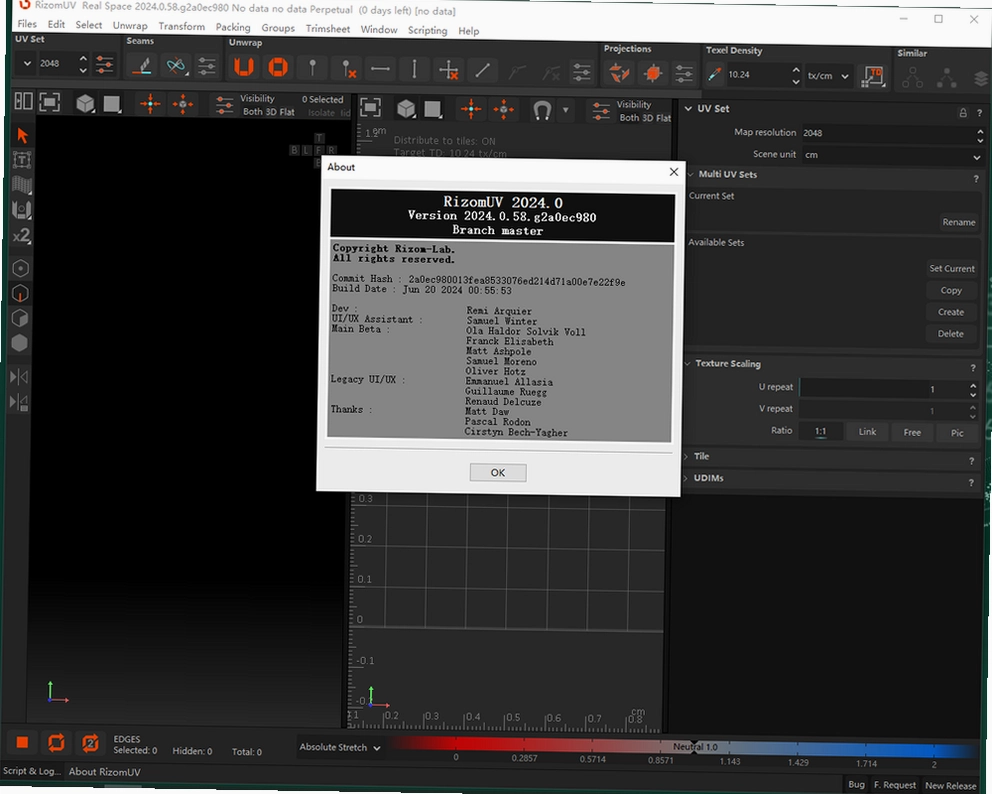Open the Help menu
The image size is (992, 794).
(x=469, y=30)
